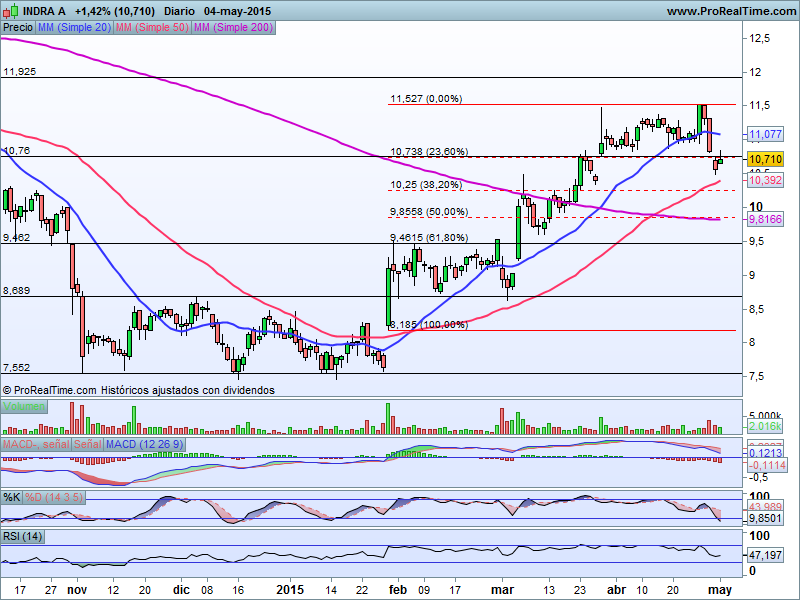Click the 2015 label on the date axis
The image size is (800, 600).
tap(290, 590)
